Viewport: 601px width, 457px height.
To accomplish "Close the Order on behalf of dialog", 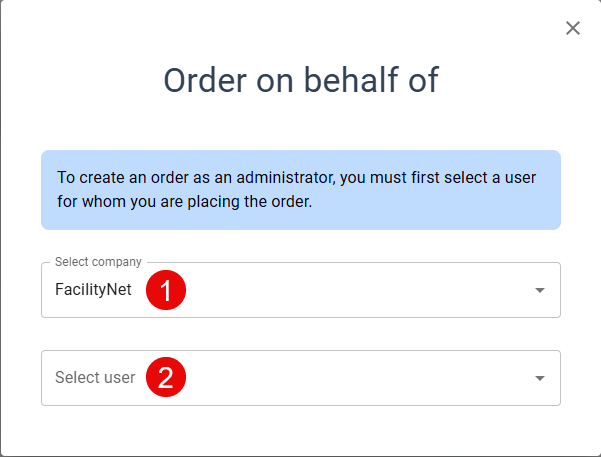I will click(573, 28).
